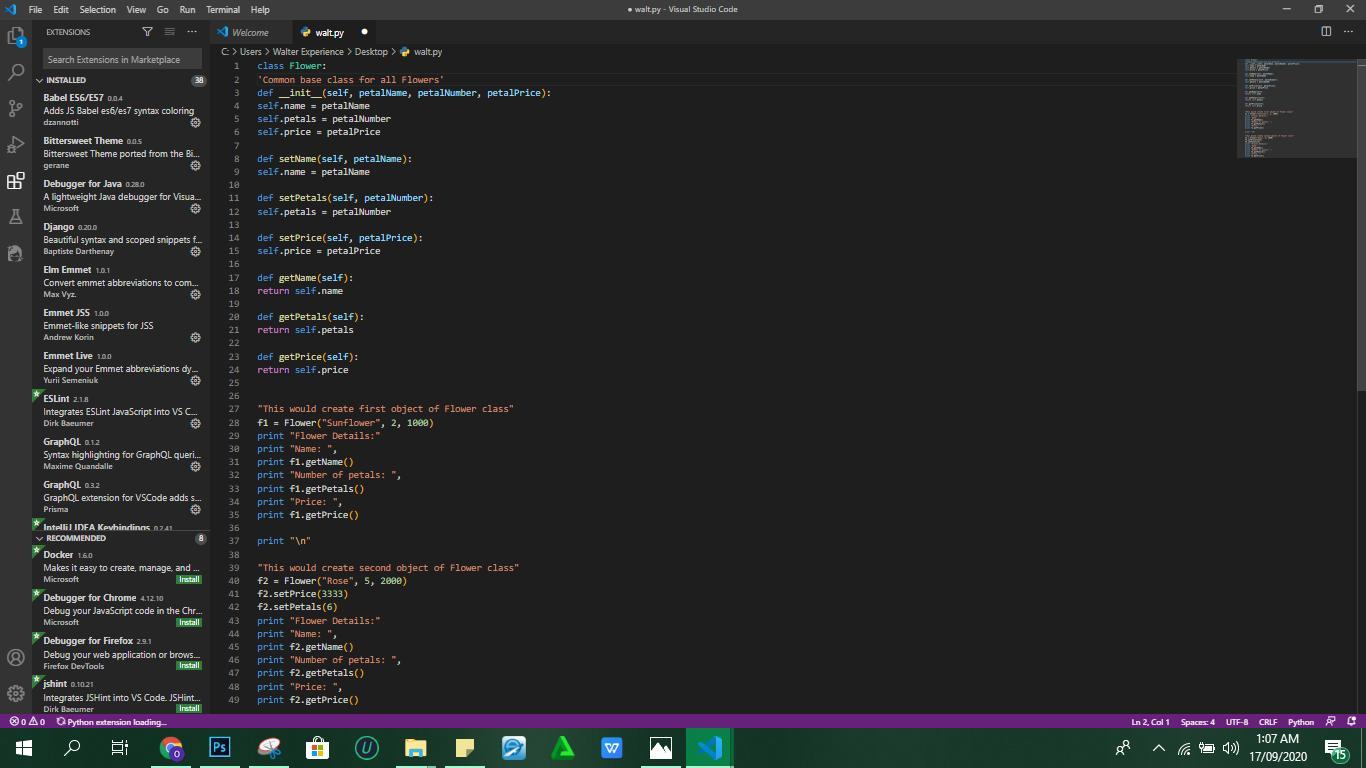Open Photoshop from the Windows taskbar
This screenshot has width=1366, height=768.
220,747
